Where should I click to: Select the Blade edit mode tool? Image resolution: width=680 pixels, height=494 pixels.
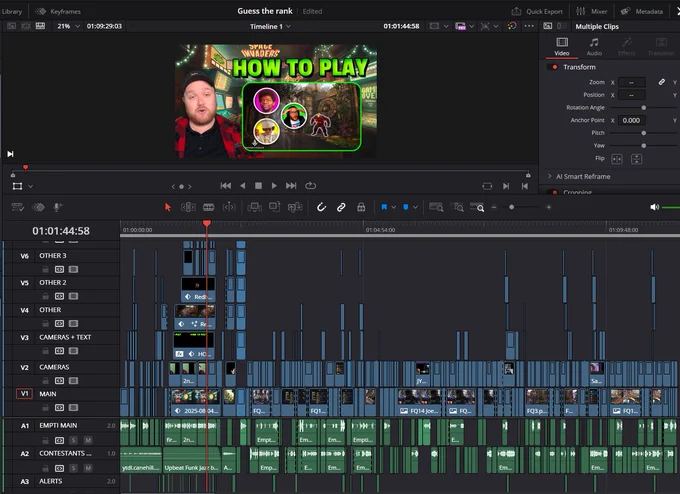point(209,207)
